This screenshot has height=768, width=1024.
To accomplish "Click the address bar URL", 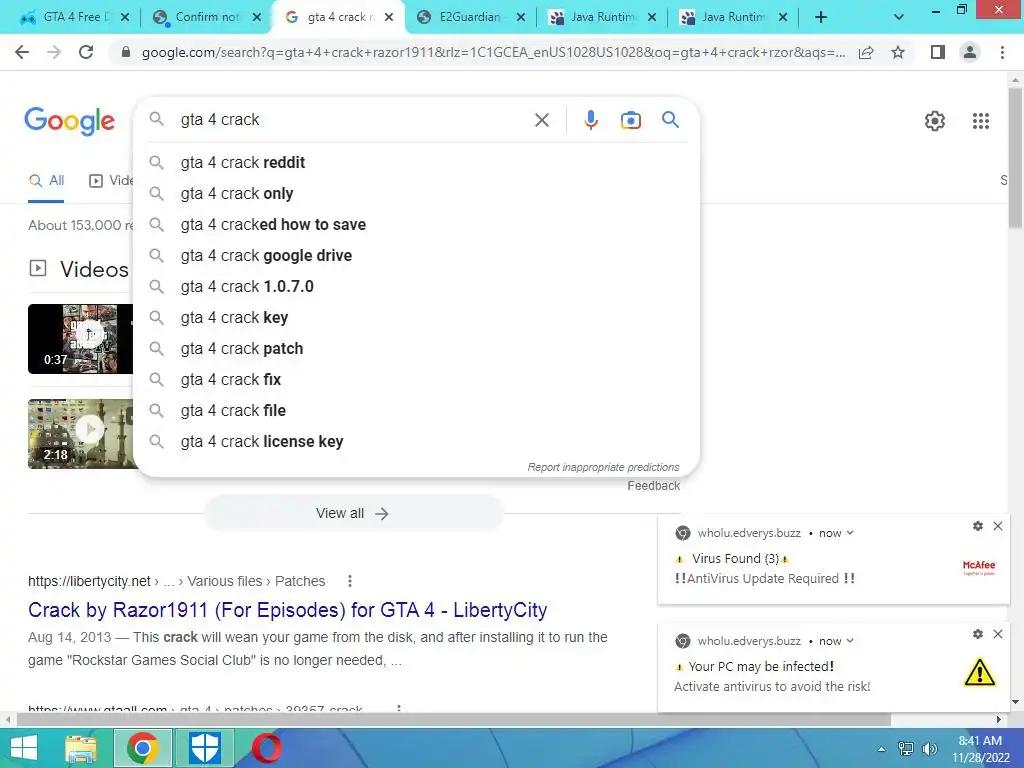I will (x=493, y=52).
